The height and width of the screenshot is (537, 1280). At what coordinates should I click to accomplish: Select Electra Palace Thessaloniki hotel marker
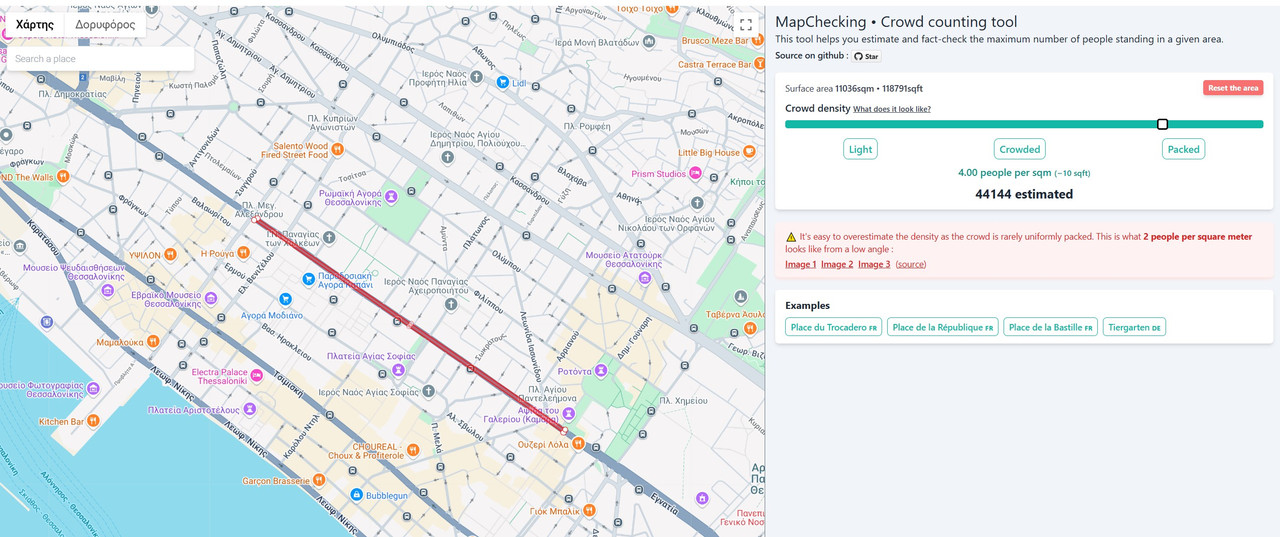(256, 376)
